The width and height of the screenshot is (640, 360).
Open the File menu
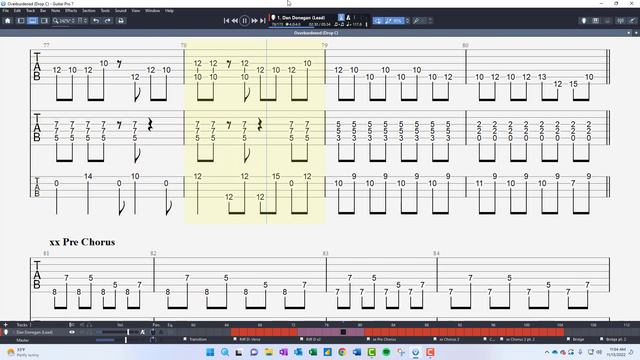pyautogui.click(x=6, y=11)
